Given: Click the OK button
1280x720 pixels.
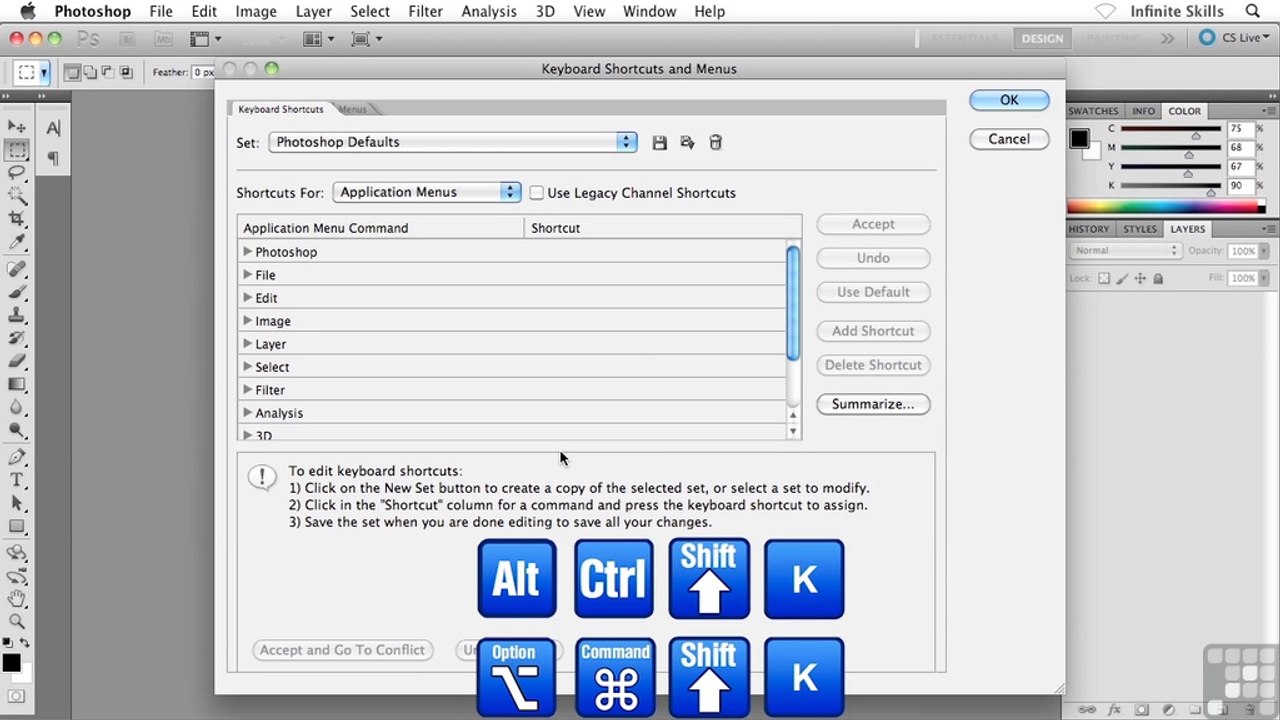Looking at the screenshot, I should tap(1009, 100).
